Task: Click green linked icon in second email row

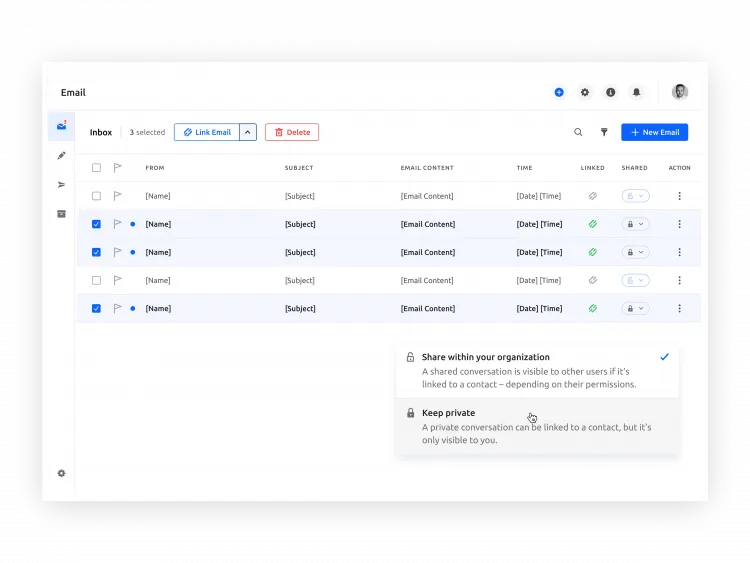Action: [593, 224]
